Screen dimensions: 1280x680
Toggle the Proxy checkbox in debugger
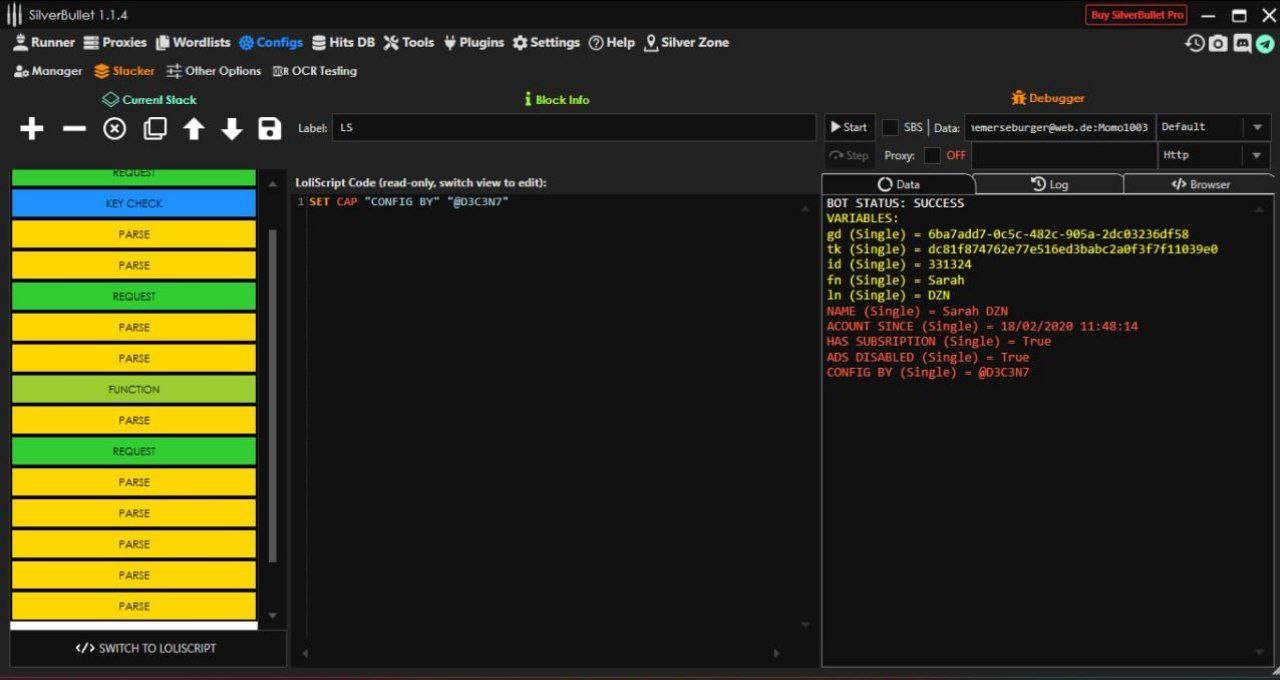tap(932, 155)
